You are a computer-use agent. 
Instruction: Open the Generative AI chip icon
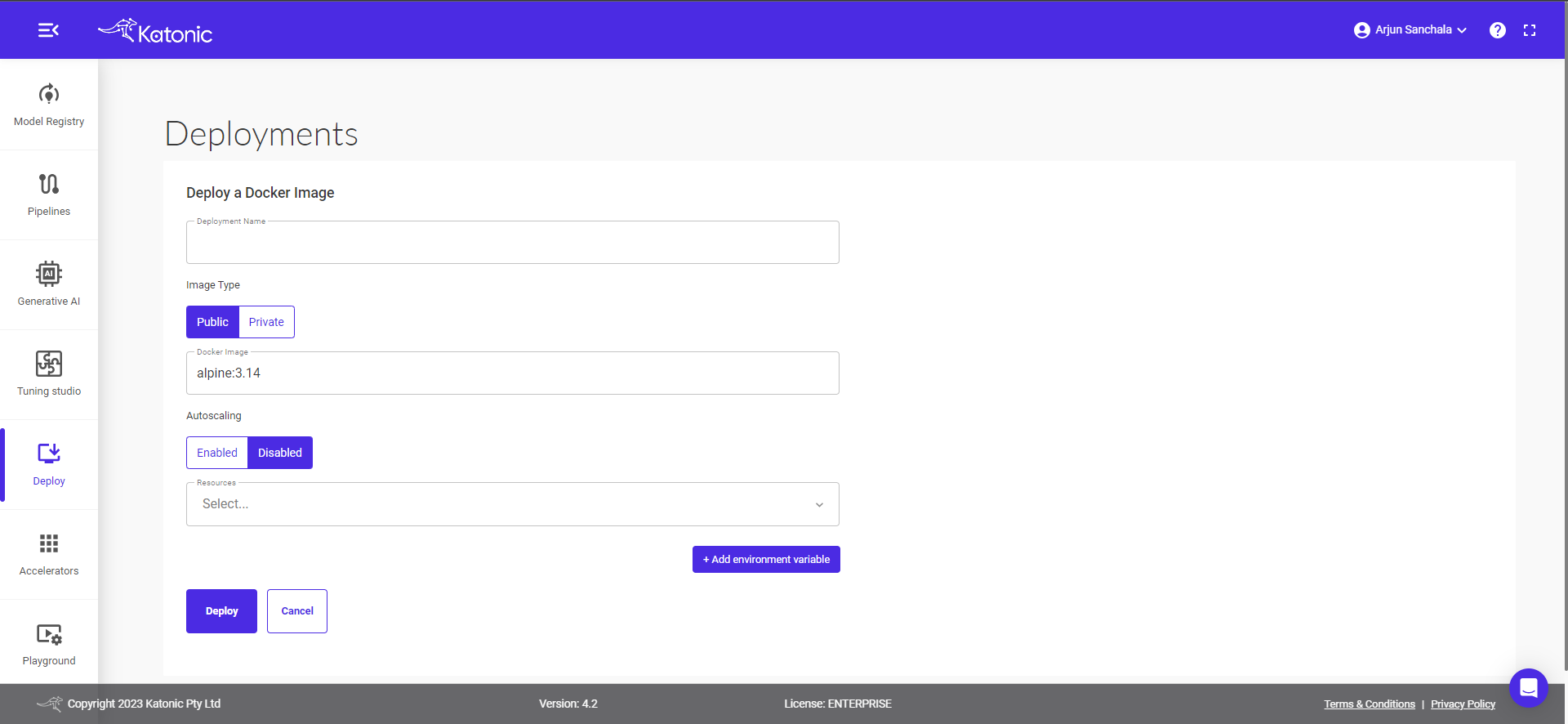tap(49, 274)
